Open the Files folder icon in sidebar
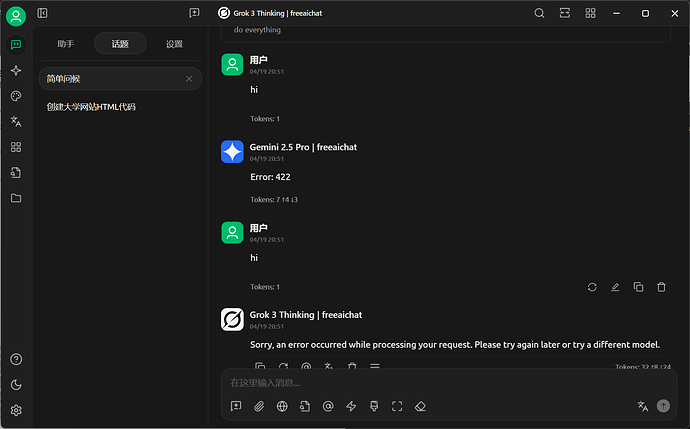Image resolution: width=690 pixels, height=429 pixels. point(16,198)
